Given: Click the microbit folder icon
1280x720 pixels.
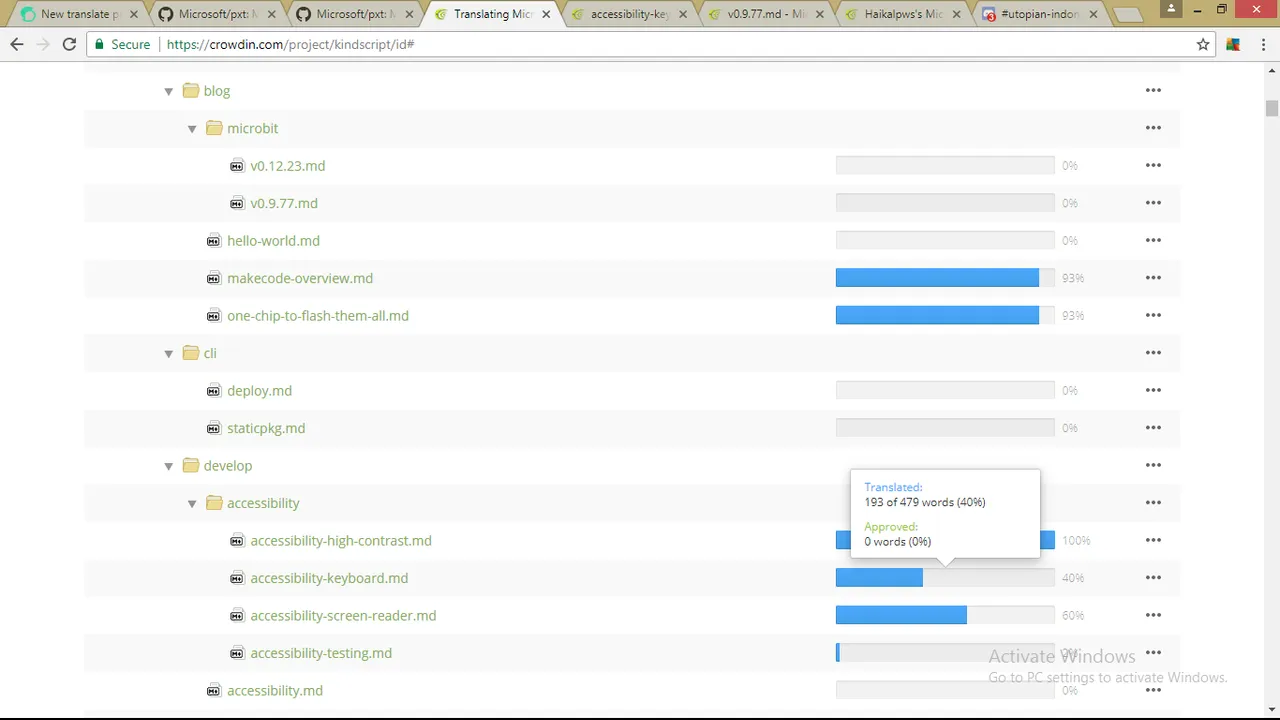Looking at the screenshot, I should 214,128.
